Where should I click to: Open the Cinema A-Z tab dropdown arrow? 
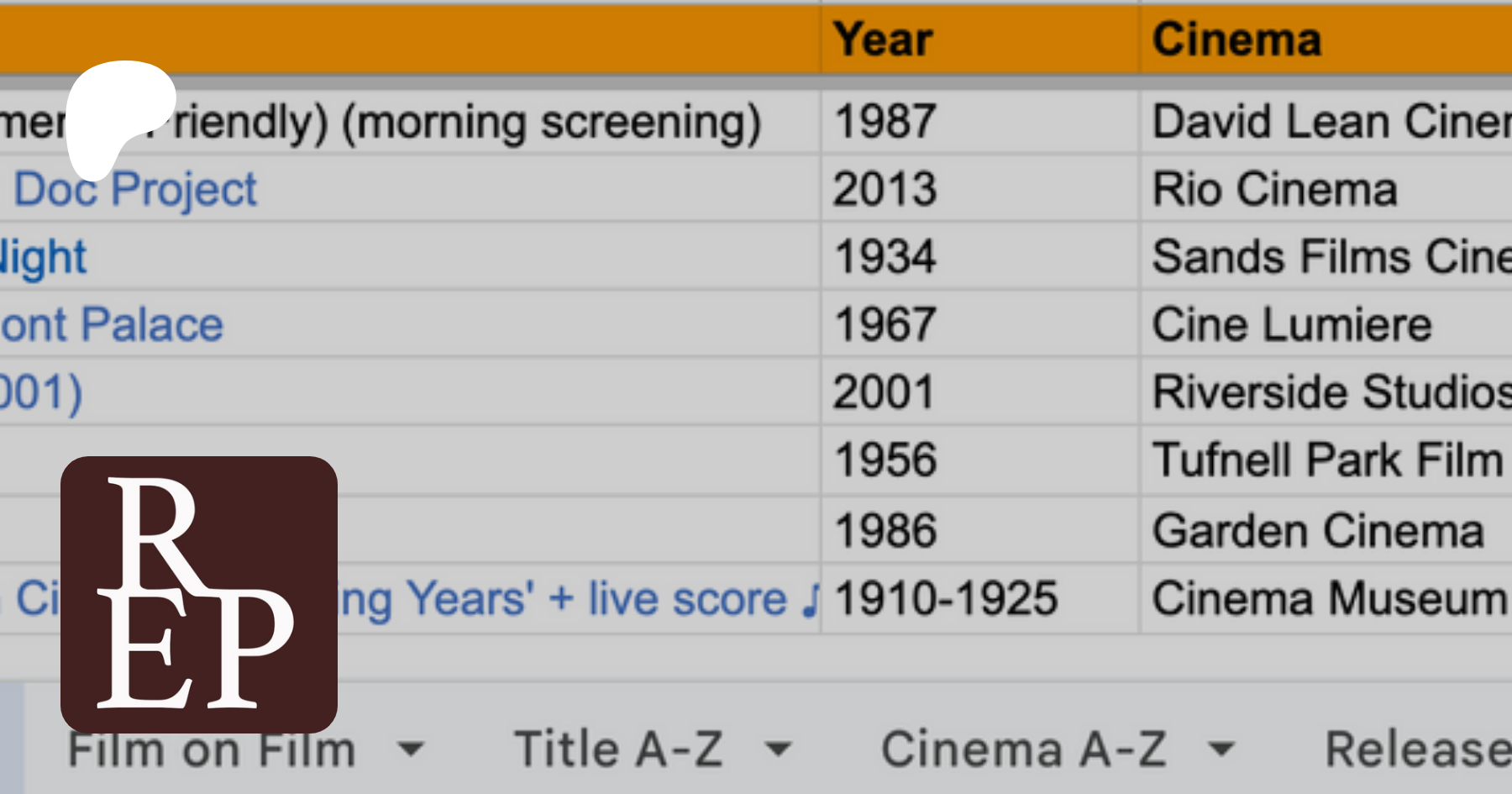click(x=1221, y=749)
